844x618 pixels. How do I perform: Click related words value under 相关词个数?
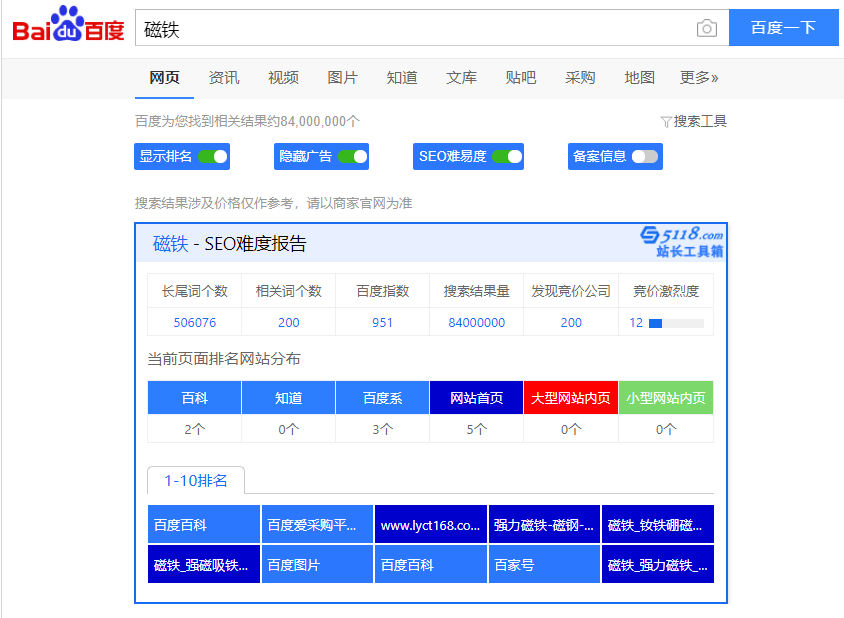click(x=289, y=322)
